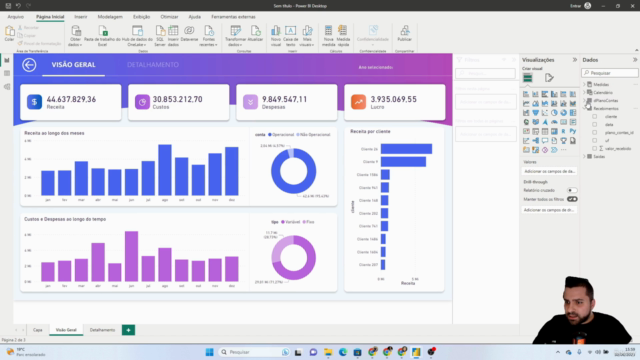This screenshot has height=360, width=640.
Task: Click the Atualizar refresh icon
Action: 255,33
